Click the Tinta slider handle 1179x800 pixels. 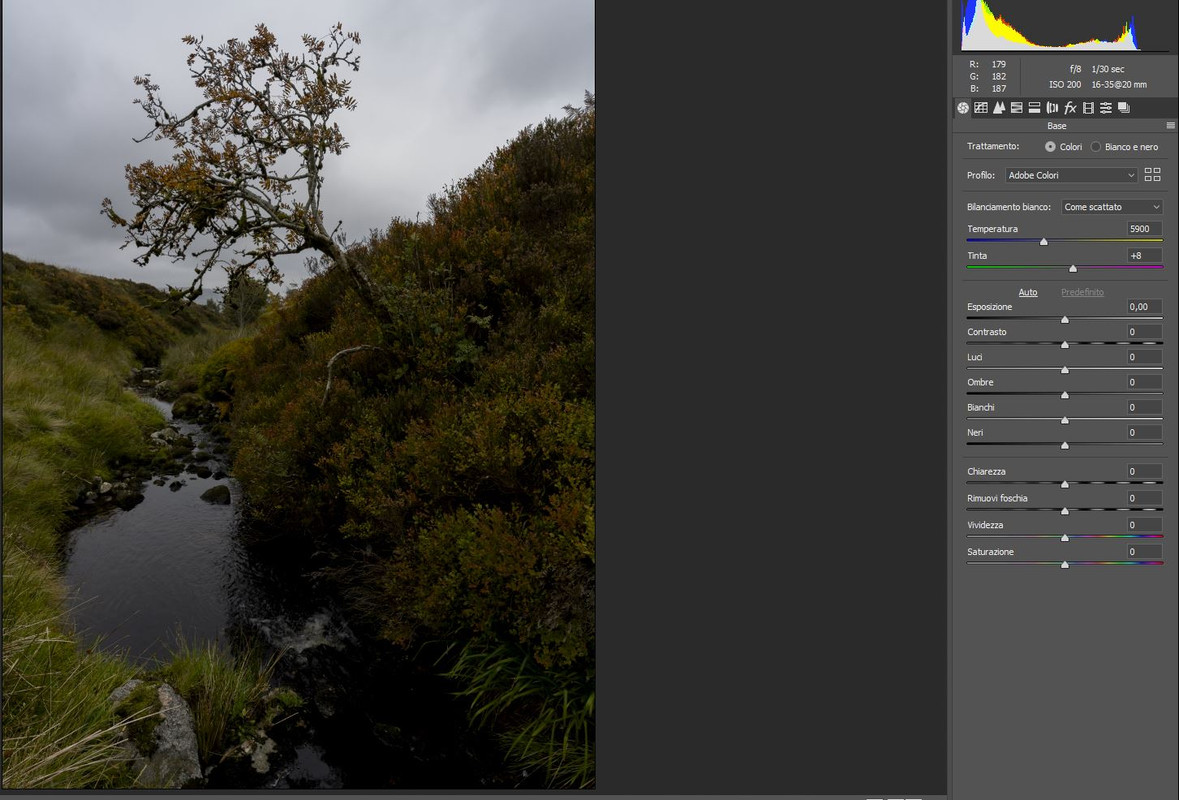coord(1073,268)
